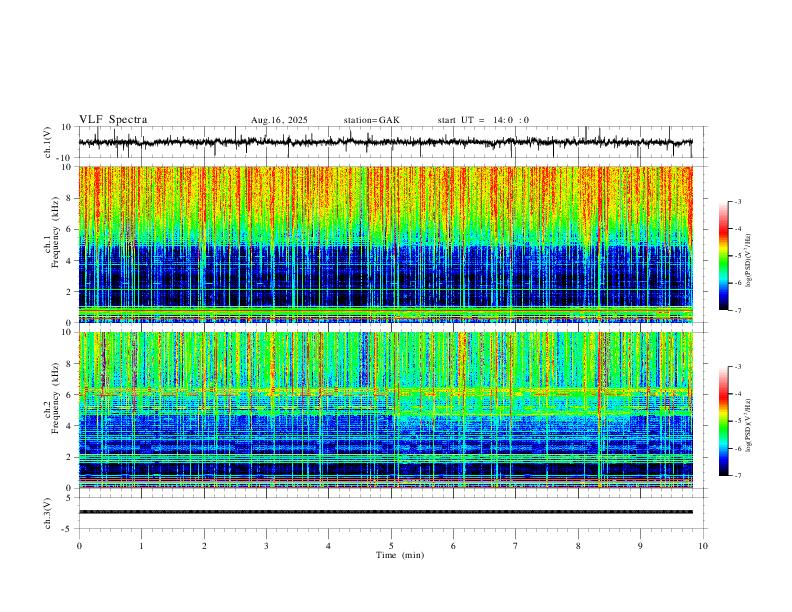Click the ch.2 spectrogram color scale bar
The height and width of the screenshot is (612, 792).
tap(723, 421)
